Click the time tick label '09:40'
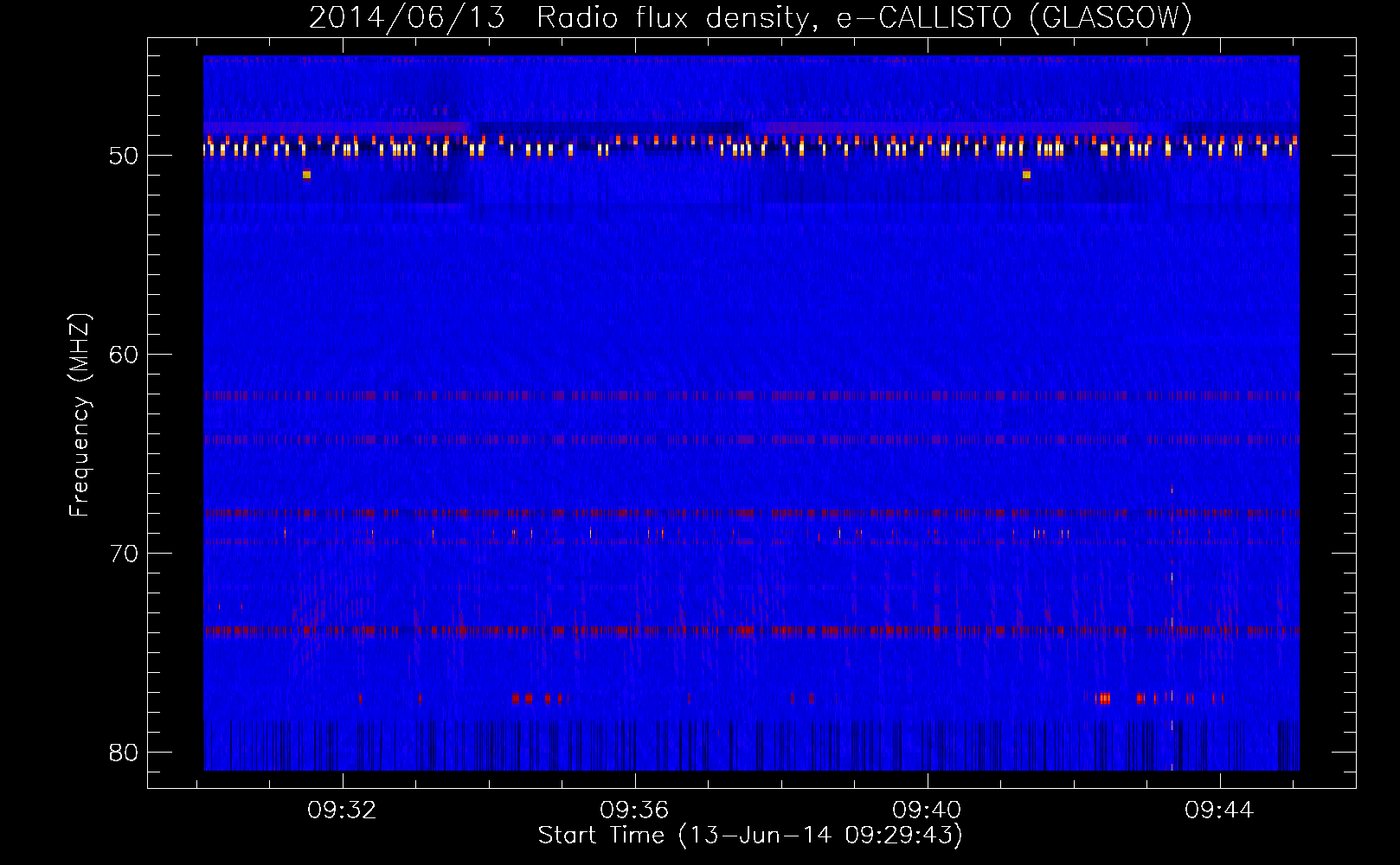Image resolution: width=1400 pixels, height=865 pixels. [928, 811]
